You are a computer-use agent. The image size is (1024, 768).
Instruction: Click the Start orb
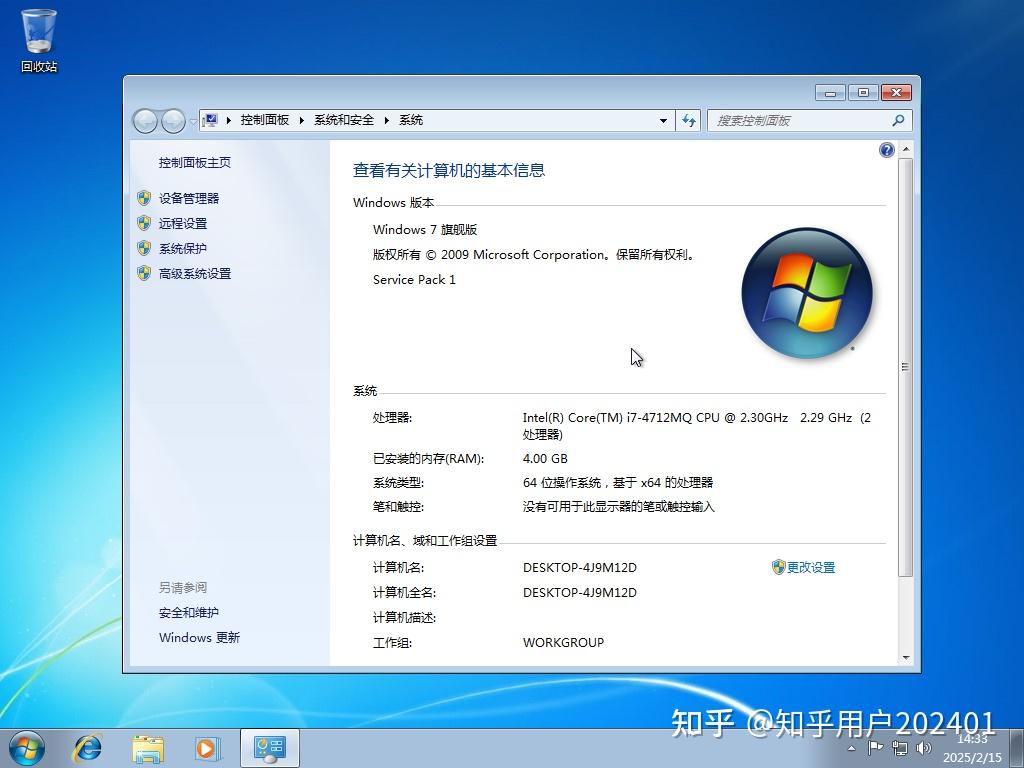tap(26, 748)
